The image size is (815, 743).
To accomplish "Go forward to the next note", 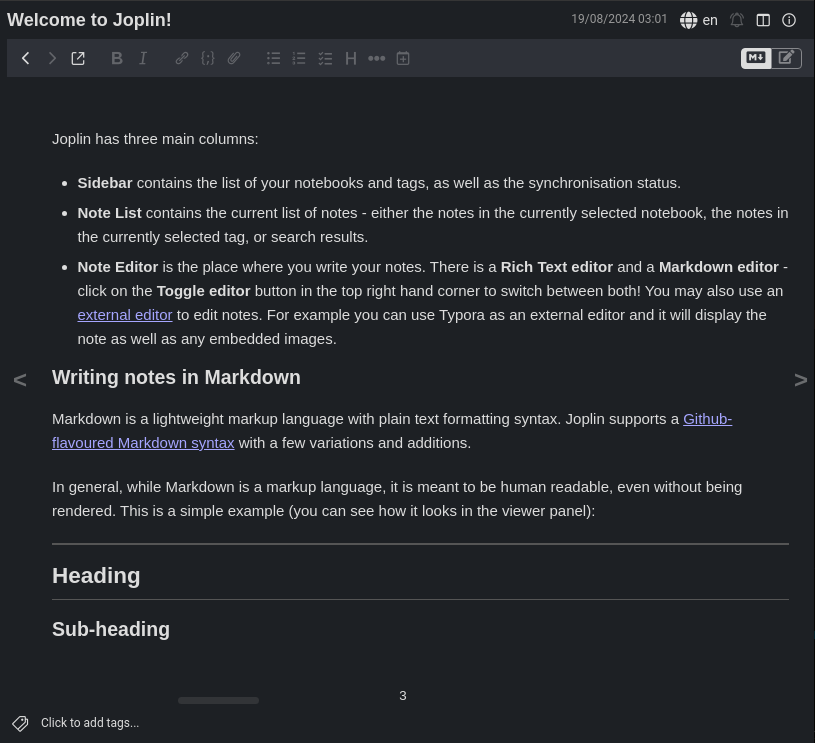I will point(51,58).
